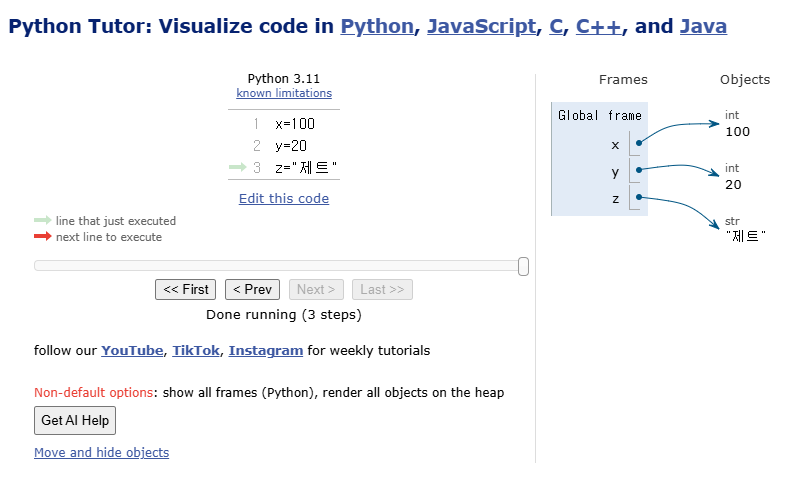Open the JavaScript link in the title
Image resolution: width=793 pixels, height=478 pixels.
click(482, 26)
